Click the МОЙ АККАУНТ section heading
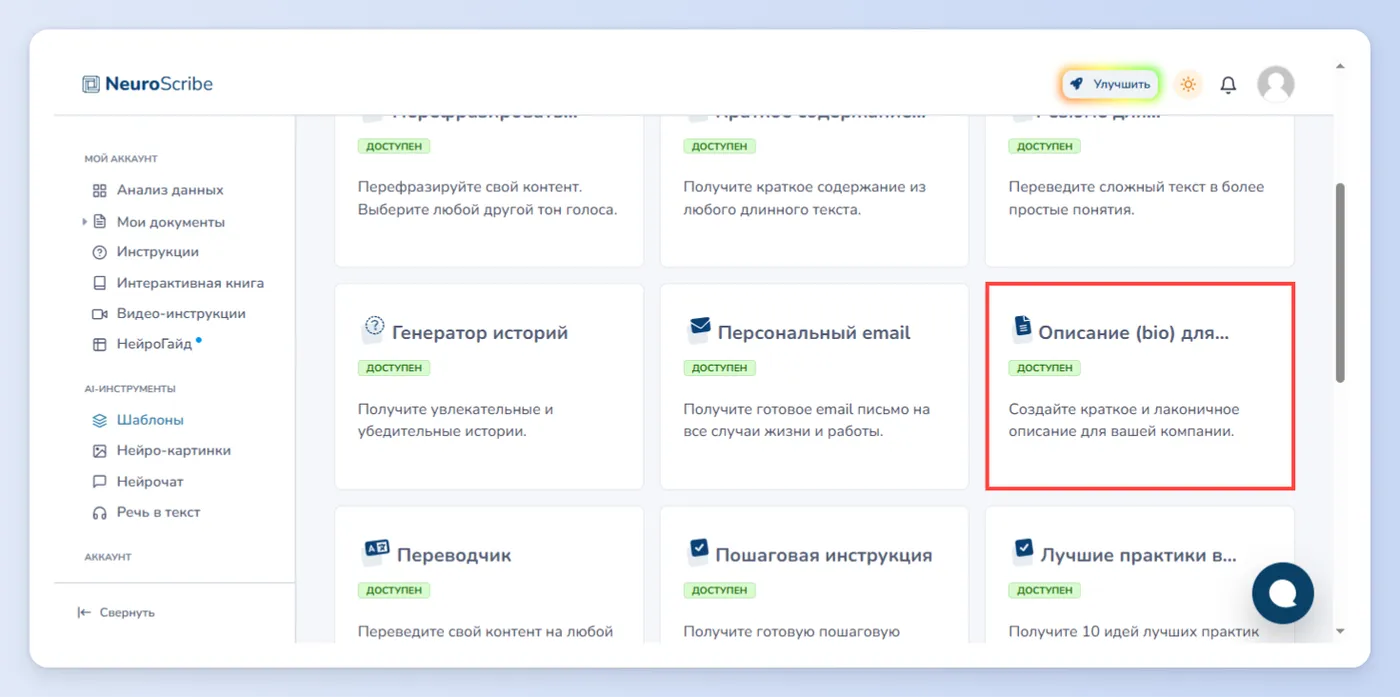The width and height of the screenshot is (1400, 697). [121, 159]
